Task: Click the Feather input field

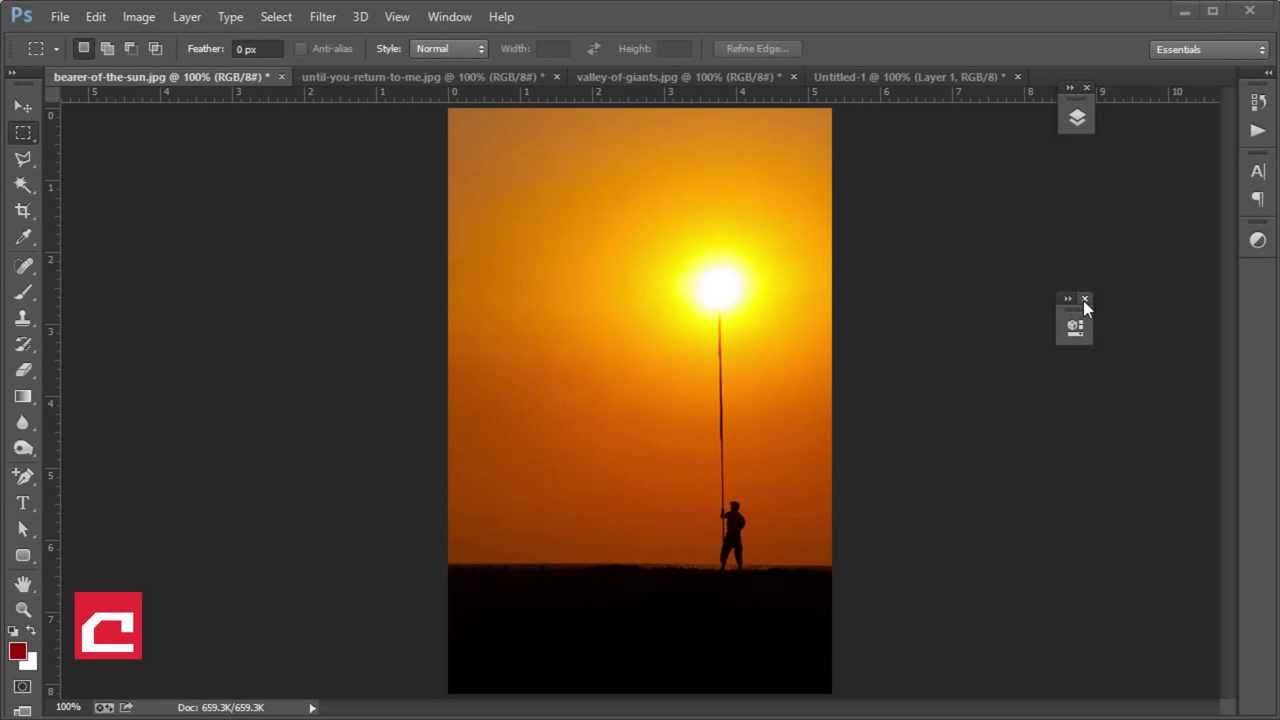Action: [x=257, y=49]
